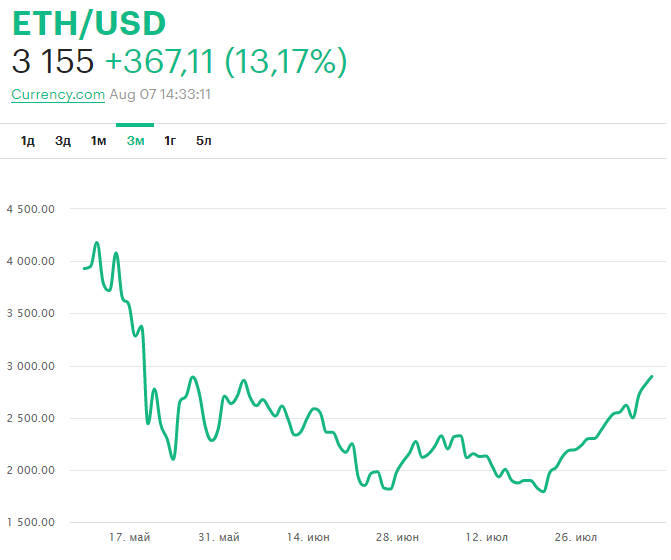Select the 1д time range tab
671x560 pixels.
tap(28, 141)
